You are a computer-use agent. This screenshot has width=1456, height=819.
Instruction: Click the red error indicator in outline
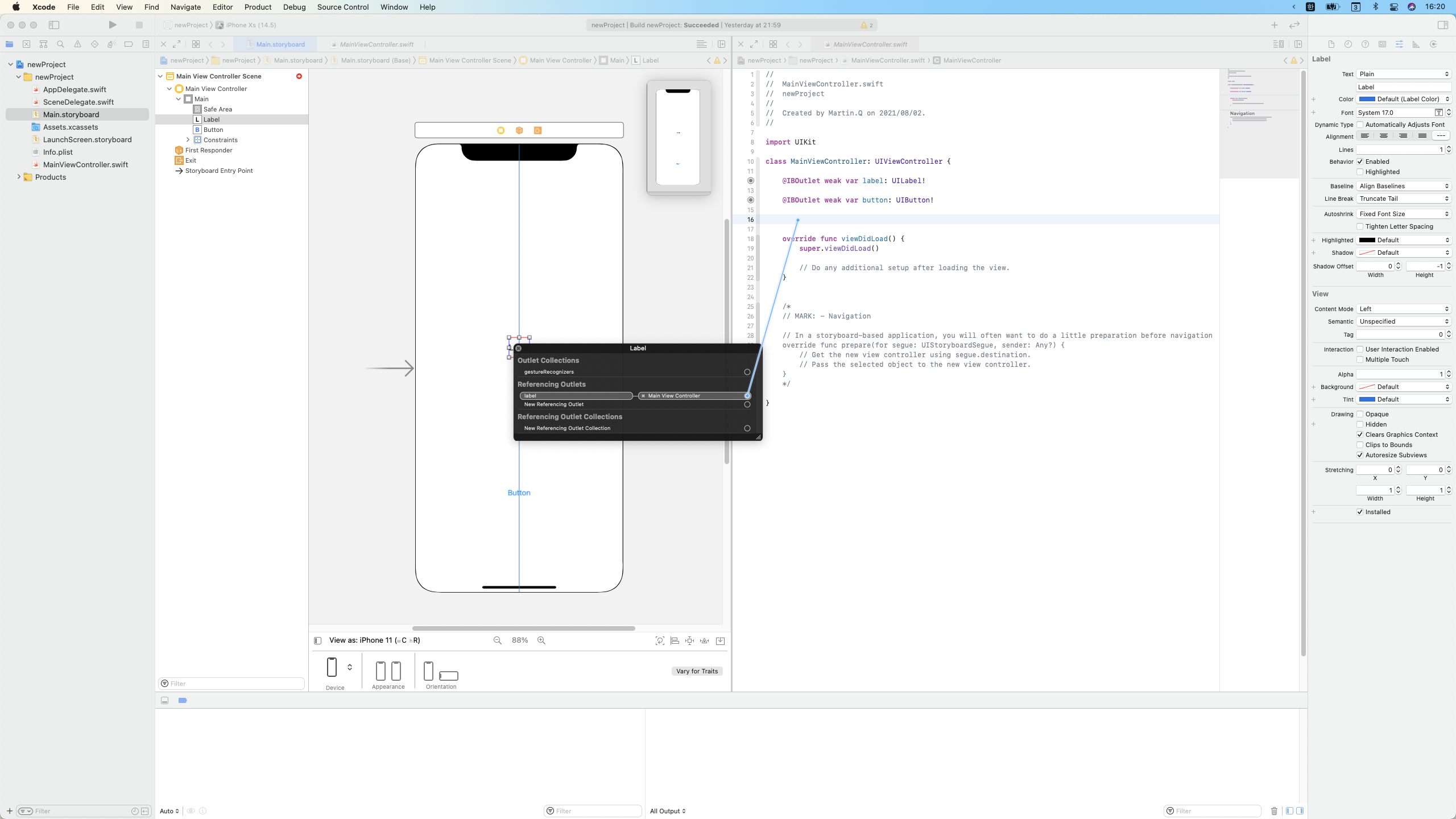pos(299,76)
